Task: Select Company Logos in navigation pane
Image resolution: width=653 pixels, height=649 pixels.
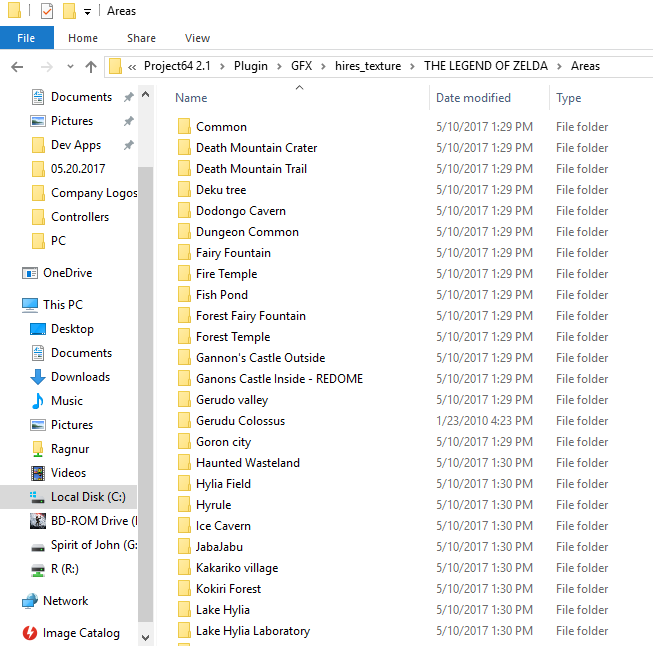Action: tap(94, 193)
